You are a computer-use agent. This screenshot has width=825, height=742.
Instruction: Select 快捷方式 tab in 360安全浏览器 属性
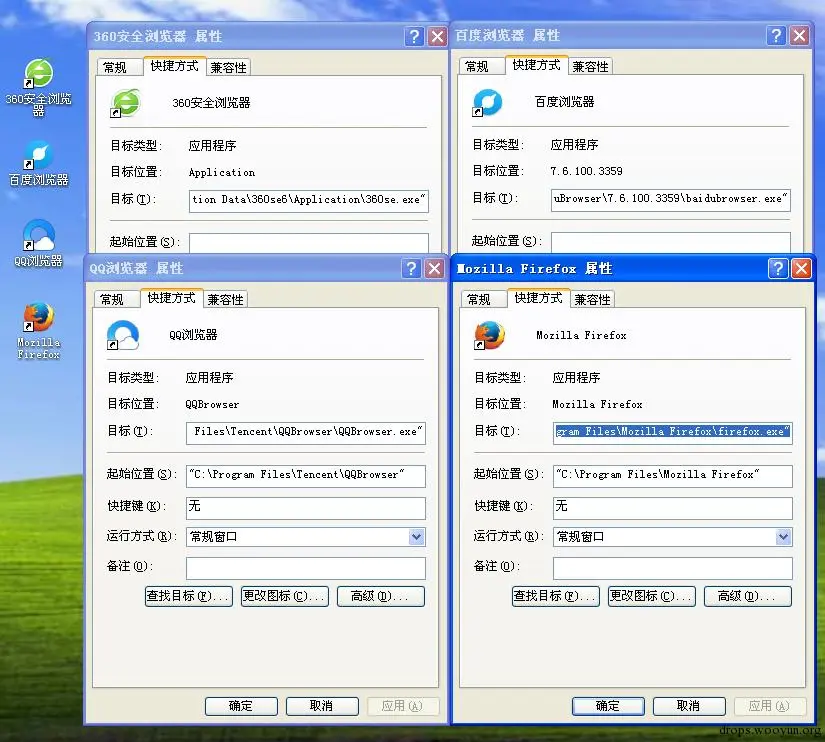[x=174, y=66]
